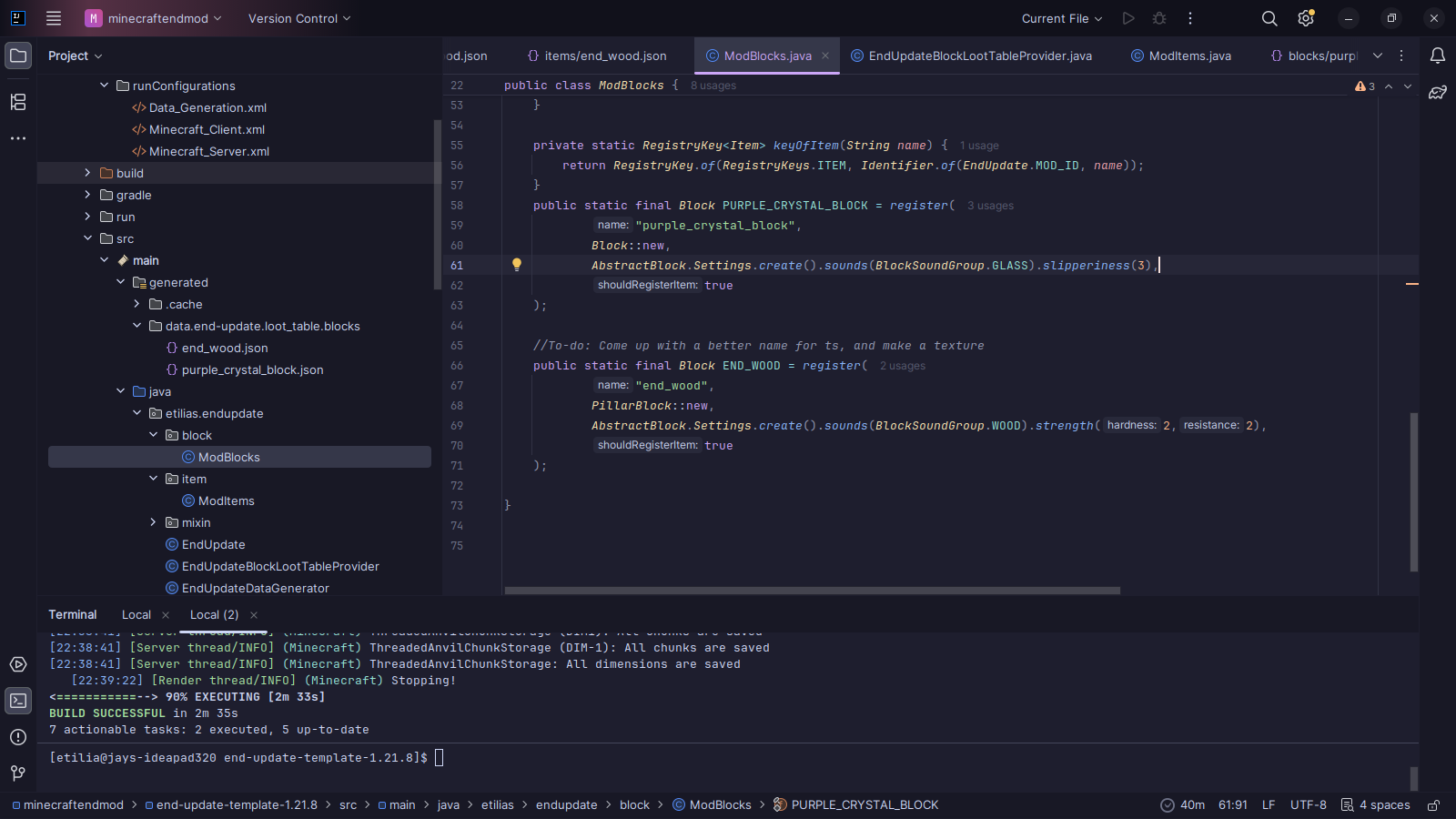
Task: Open the Terminal tool window icon
Action: pos(18,701)
